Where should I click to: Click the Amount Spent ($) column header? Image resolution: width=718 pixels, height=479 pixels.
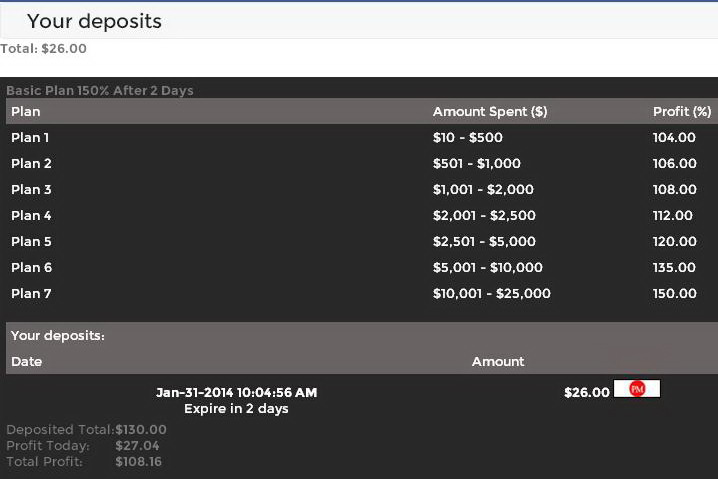490,112
